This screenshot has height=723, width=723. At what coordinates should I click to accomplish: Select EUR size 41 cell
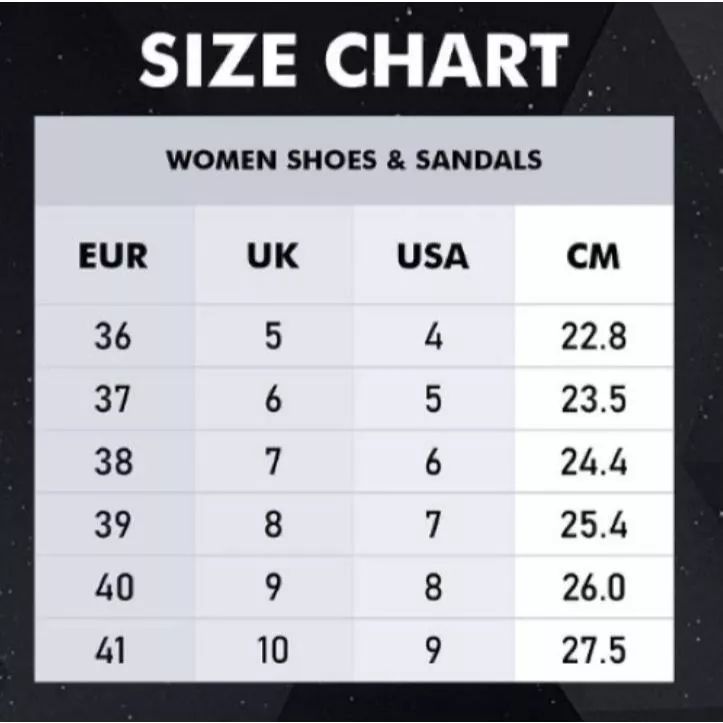(112, 651)
